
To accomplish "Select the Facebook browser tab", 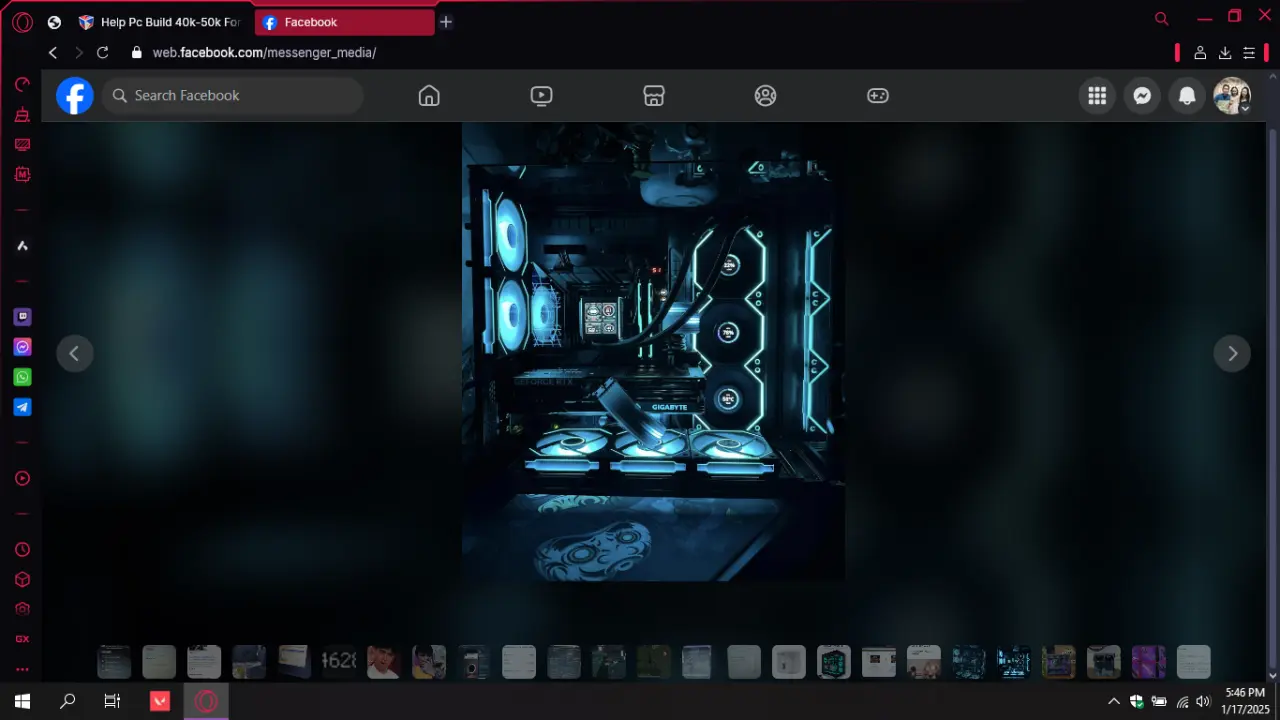I will [345, 22].
